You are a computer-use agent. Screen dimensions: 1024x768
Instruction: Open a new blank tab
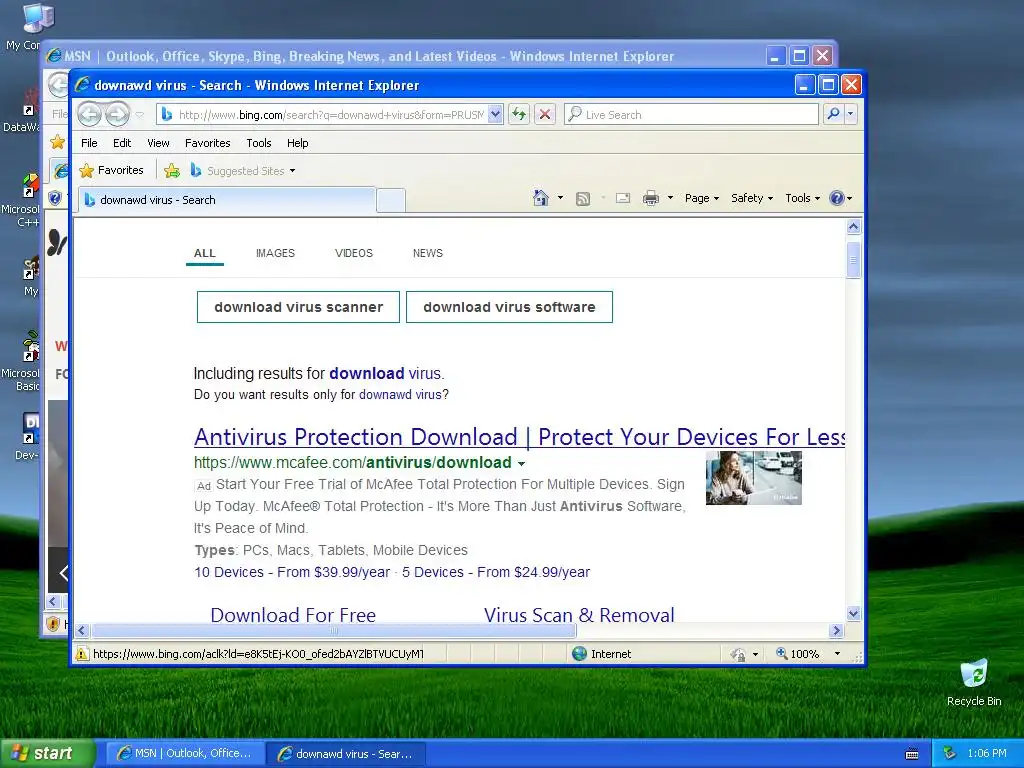[x=391, y=200]
